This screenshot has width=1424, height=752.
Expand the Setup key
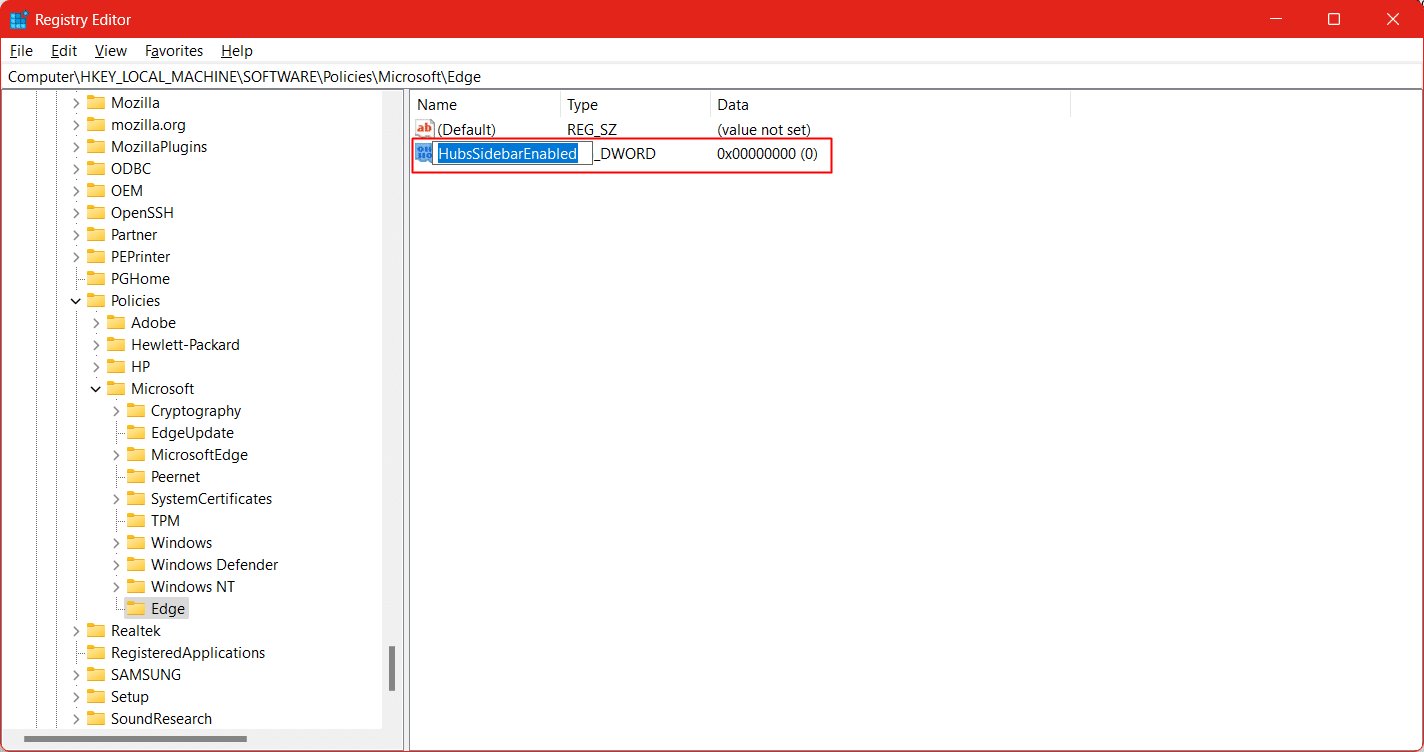76,697
